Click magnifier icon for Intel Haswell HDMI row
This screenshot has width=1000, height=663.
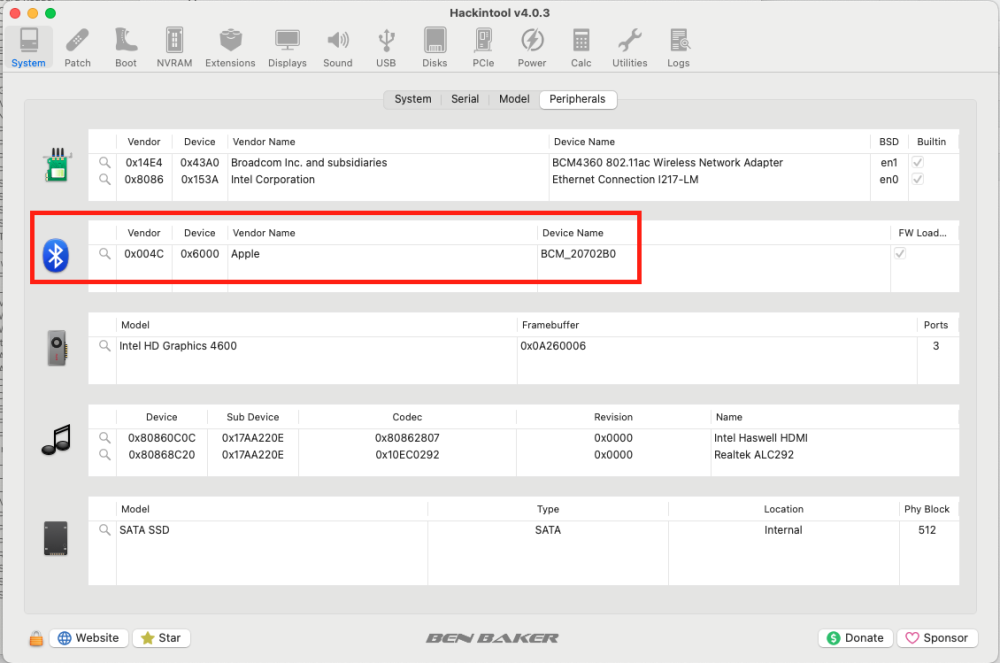(x=105, y=438)
